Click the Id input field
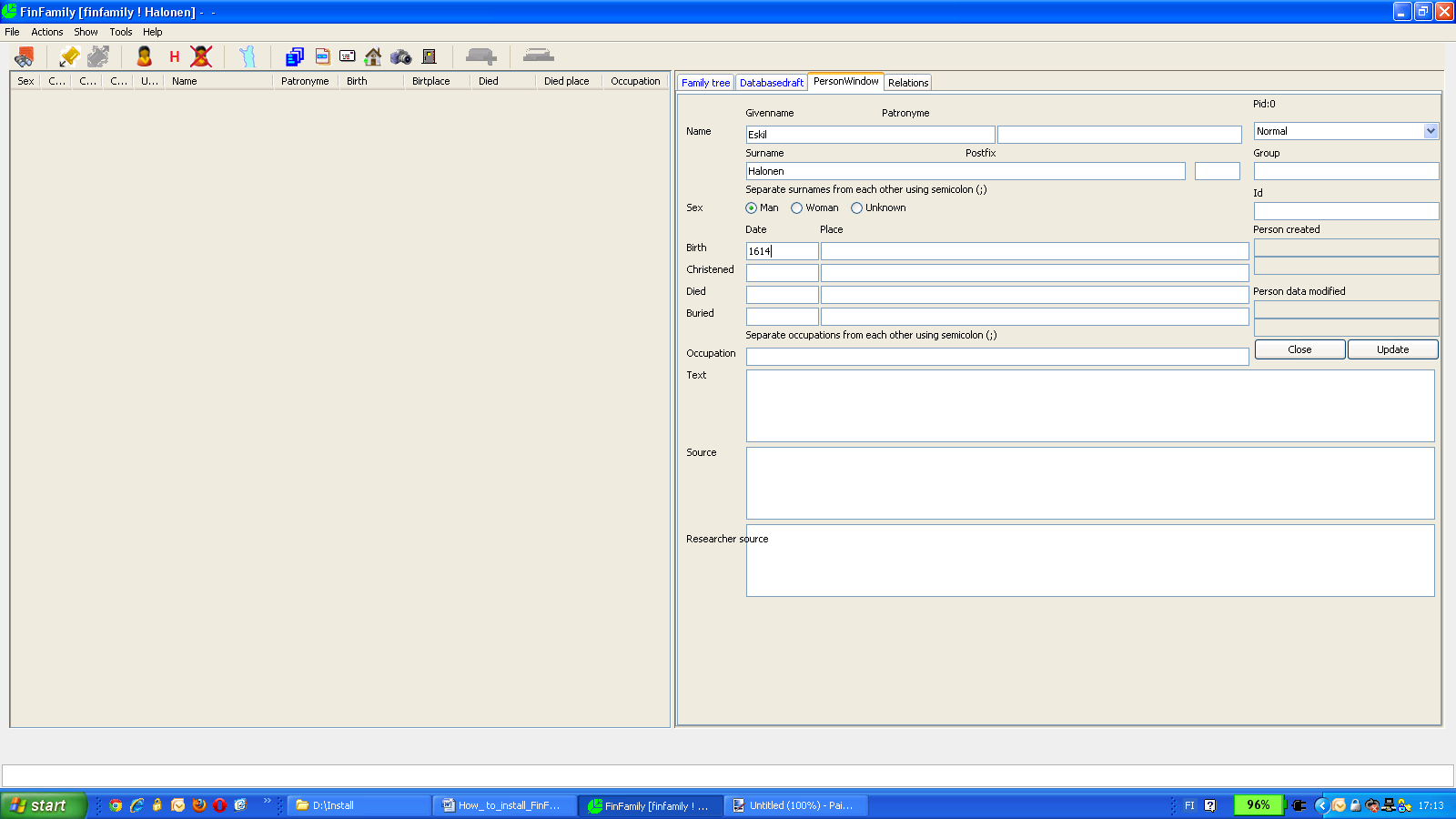The width and height of the screenshot is (1456, 819). pos(1346,211)
